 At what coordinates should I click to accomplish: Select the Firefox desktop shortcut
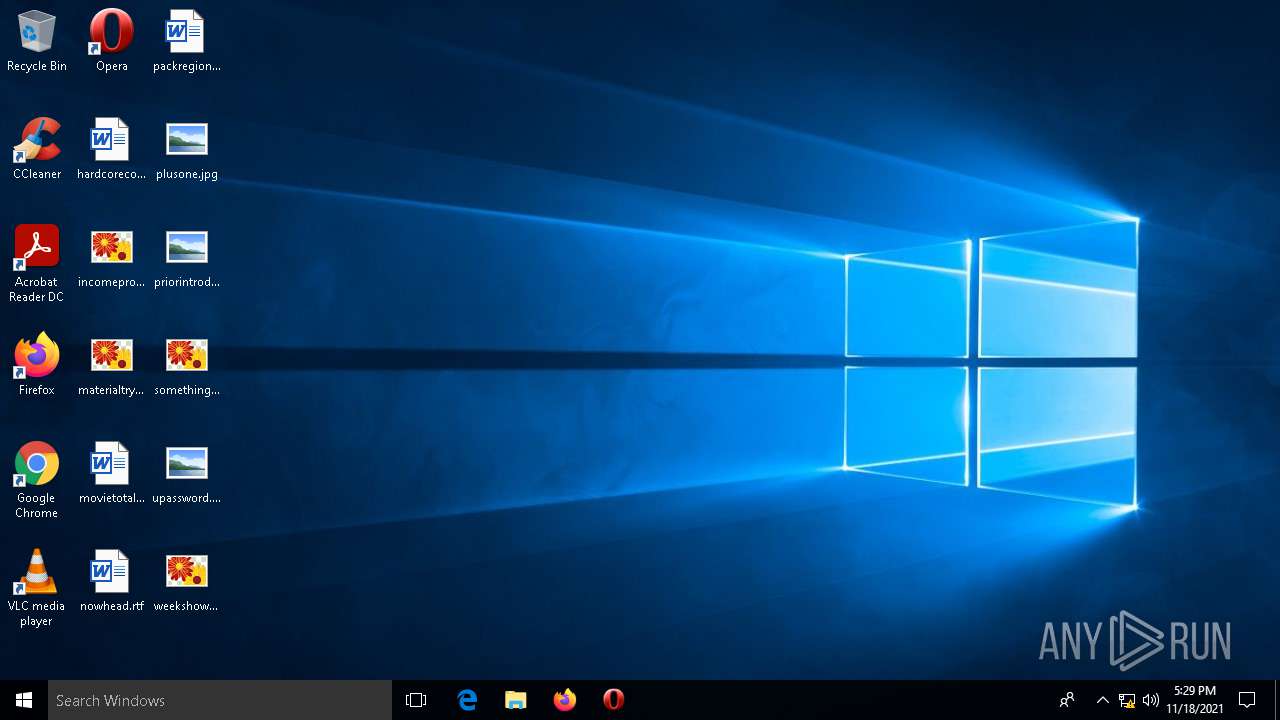click(x=37, y=365)
